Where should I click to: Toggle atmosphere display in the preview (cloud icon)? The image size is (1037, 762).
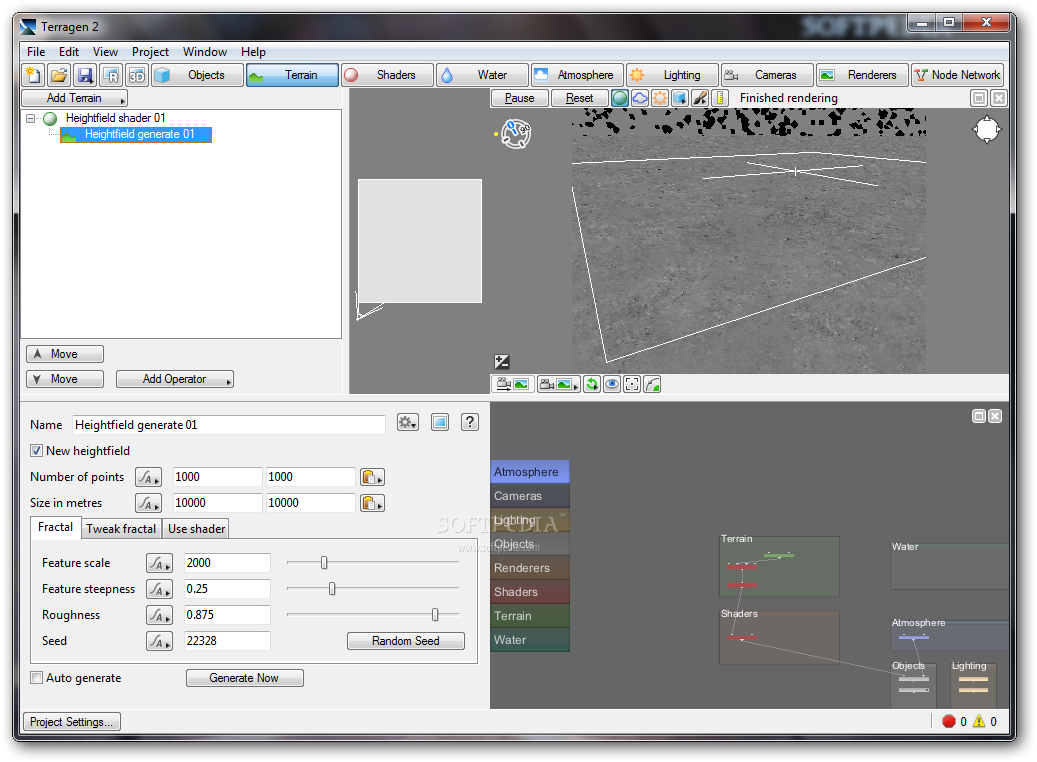point(640,99)
